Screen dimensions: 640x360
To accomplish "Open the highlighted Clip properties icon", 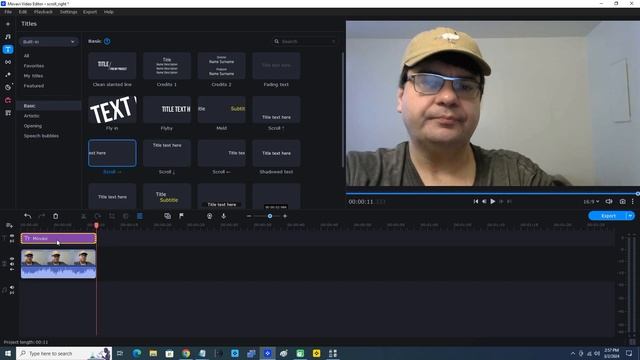I will pos(140,216).
